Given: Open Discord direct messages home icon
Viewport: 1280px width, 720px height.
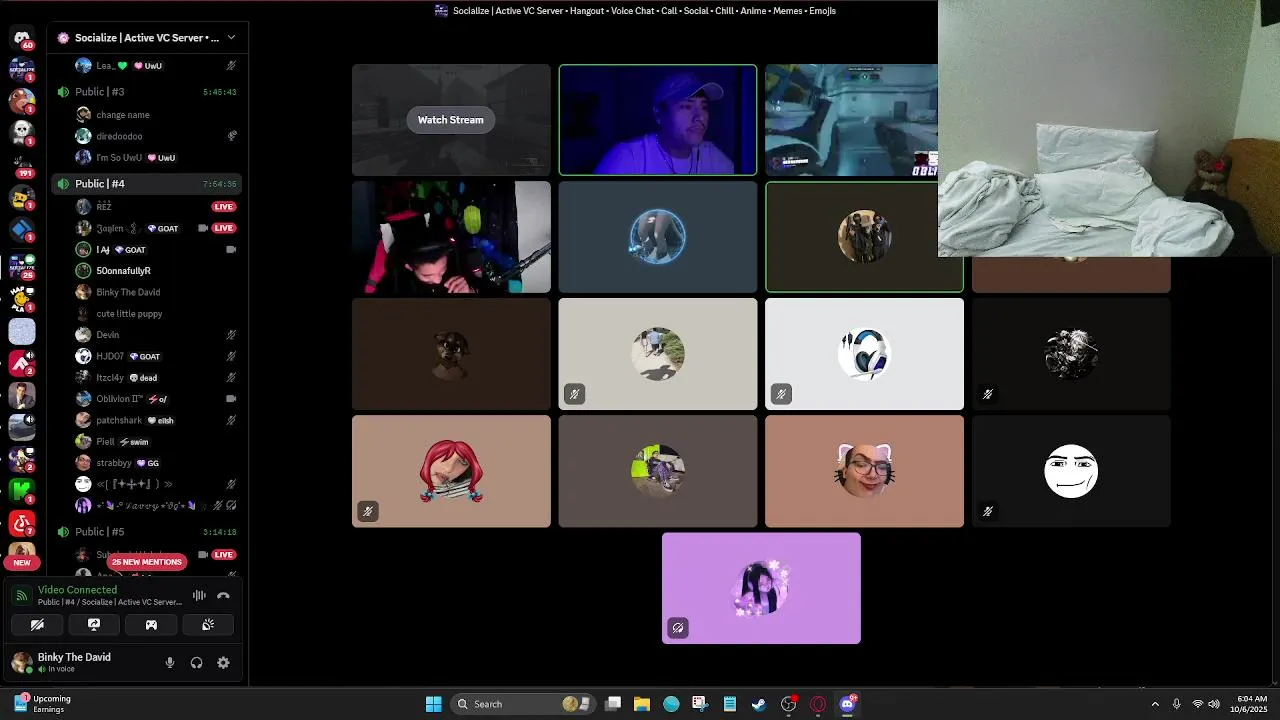Looking at the screenshot, I should point(22,39).
